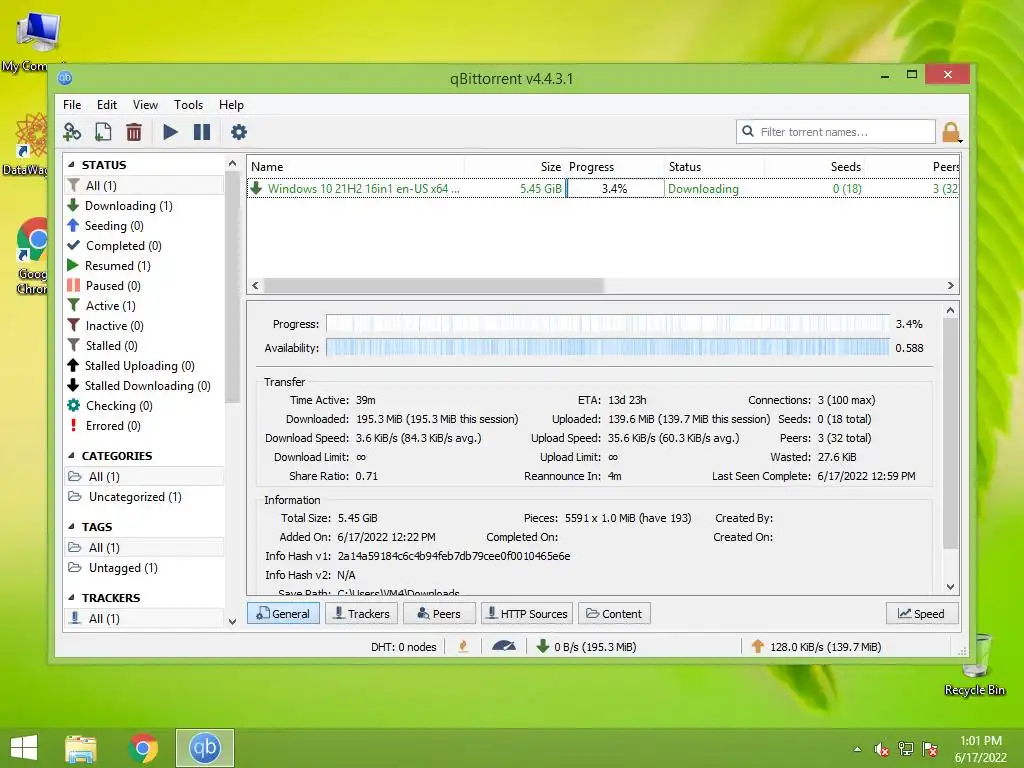
Task: Filter by Stalled (0) status
Action: pos(112,345)
